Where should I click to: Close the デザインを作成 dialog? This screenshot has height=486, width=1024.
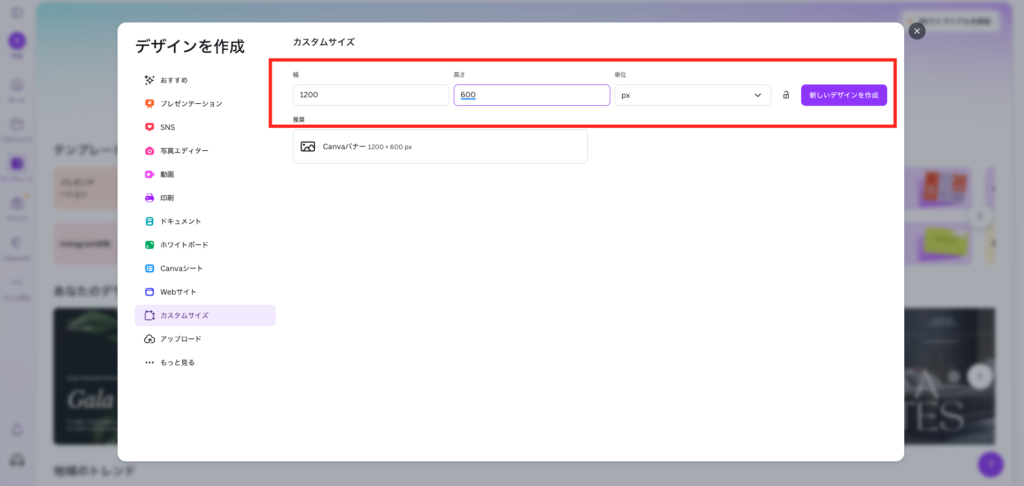click(917, 31)
